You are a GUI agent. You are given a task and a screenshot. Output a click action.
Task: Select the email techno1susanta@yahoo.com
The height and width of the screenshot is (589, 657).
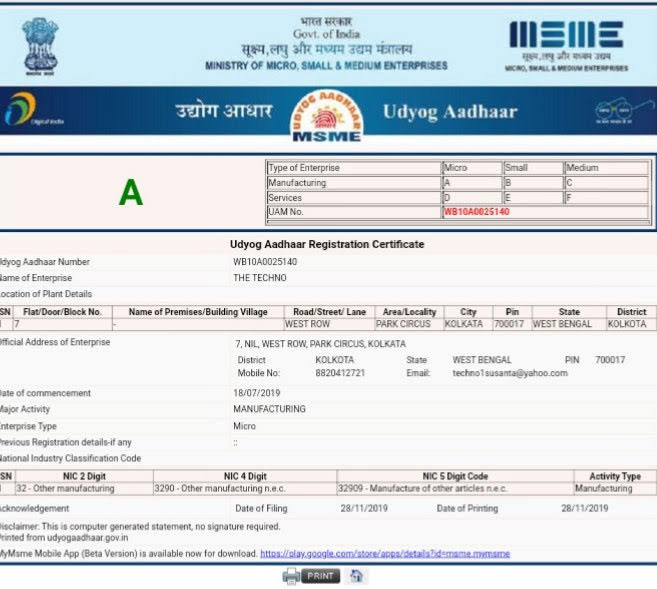510,373
